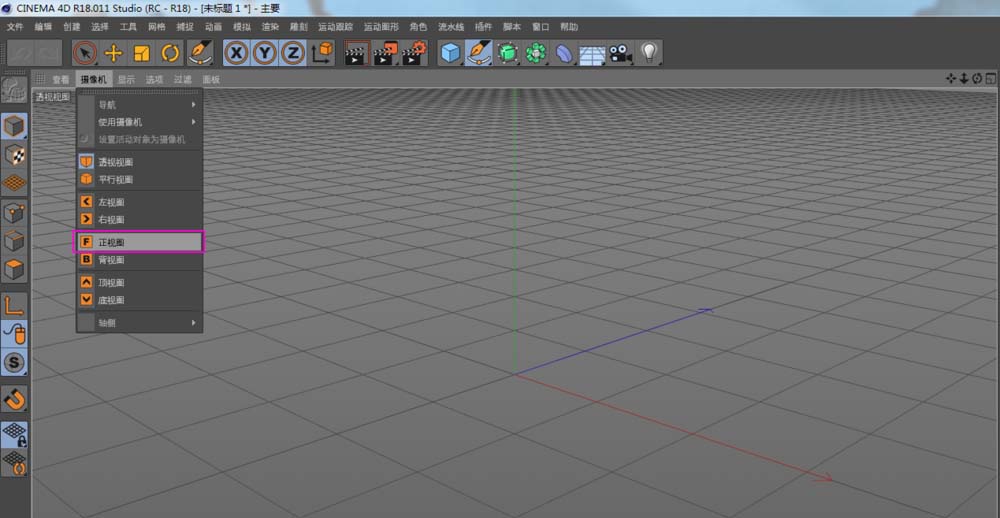Enable the magnet snap icon
This screenshot has width=1000, height=518.
(x=14, y=400)
